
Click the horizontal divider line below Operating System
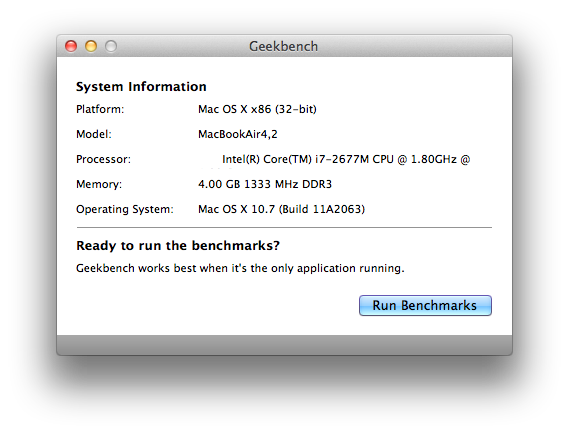284,228
